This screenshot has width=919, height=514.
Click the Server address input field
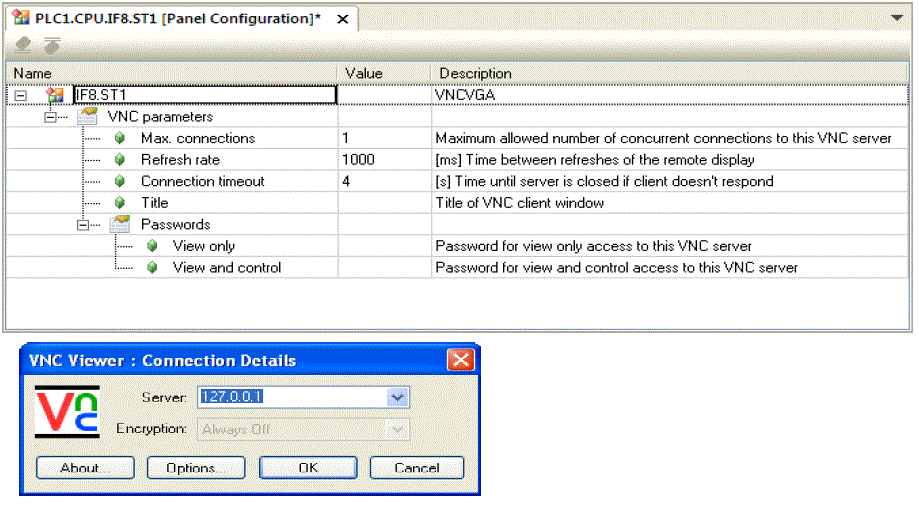click(x=293, y=397)
